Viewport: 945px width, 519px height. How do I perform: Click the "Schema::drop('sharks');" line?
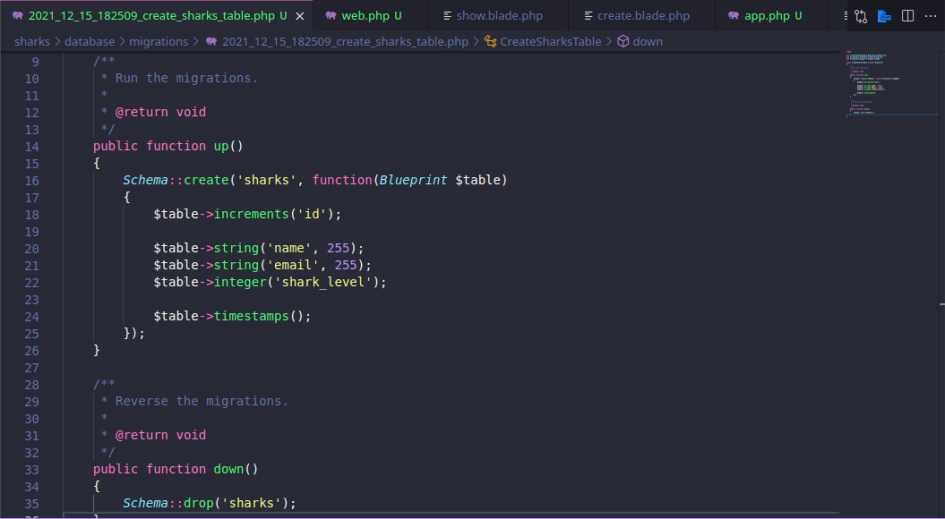(209, 503)
